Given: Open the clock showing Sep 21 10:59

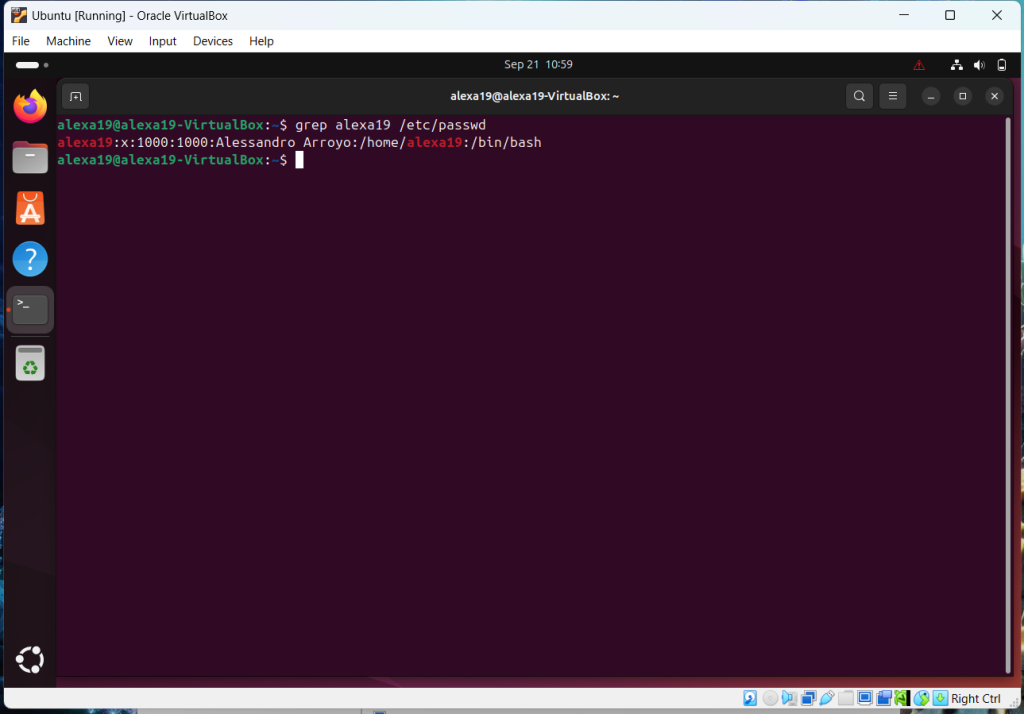Looking at the screenshot, I should coord(538,65).
